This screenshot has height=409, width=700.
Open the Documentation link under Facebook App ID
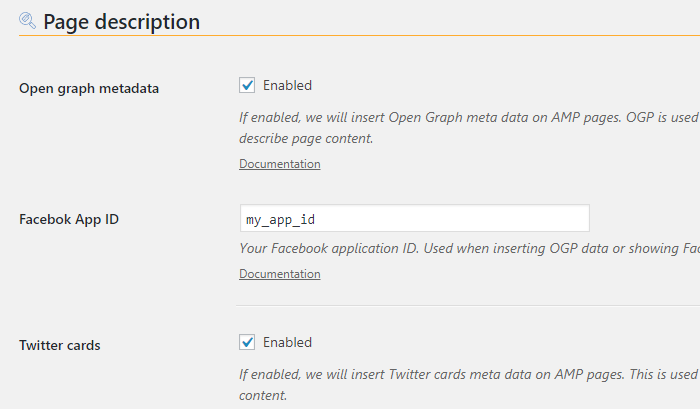(x=279, y=274)
